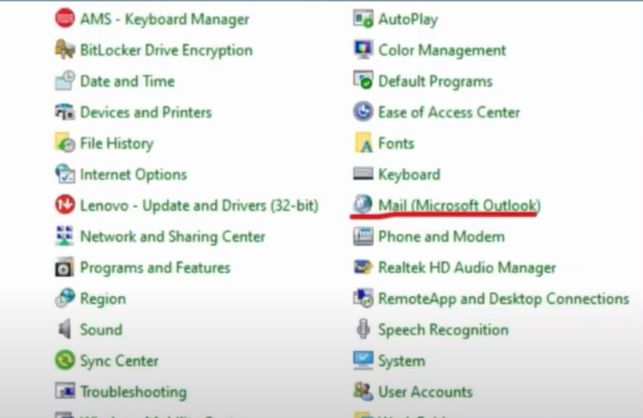Image resolution: width=643 pixels, height=418 pixels.
Task: Open the Default Programs link
Action: [435, 81]
